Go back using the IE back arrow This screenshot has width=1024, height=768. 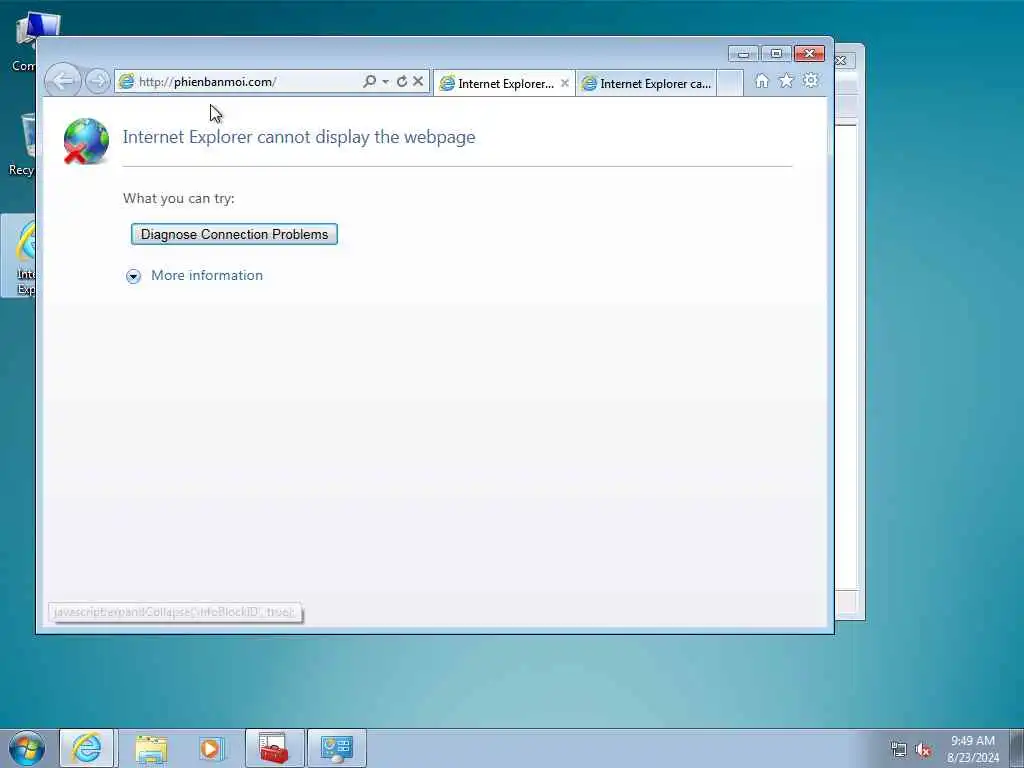[x=63, y=81]
